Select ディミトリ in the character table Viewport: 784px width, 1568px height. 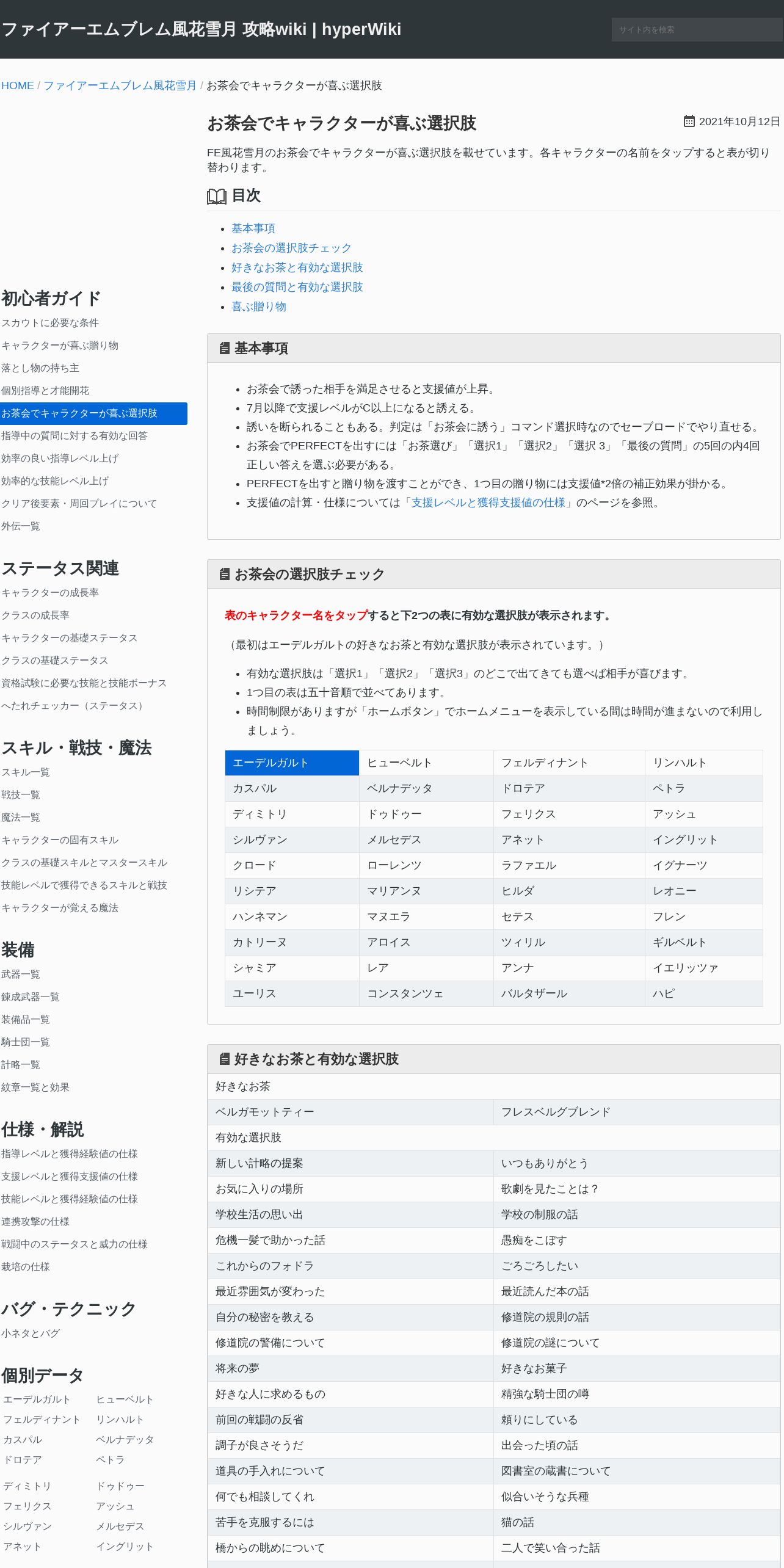coord(292,815)
